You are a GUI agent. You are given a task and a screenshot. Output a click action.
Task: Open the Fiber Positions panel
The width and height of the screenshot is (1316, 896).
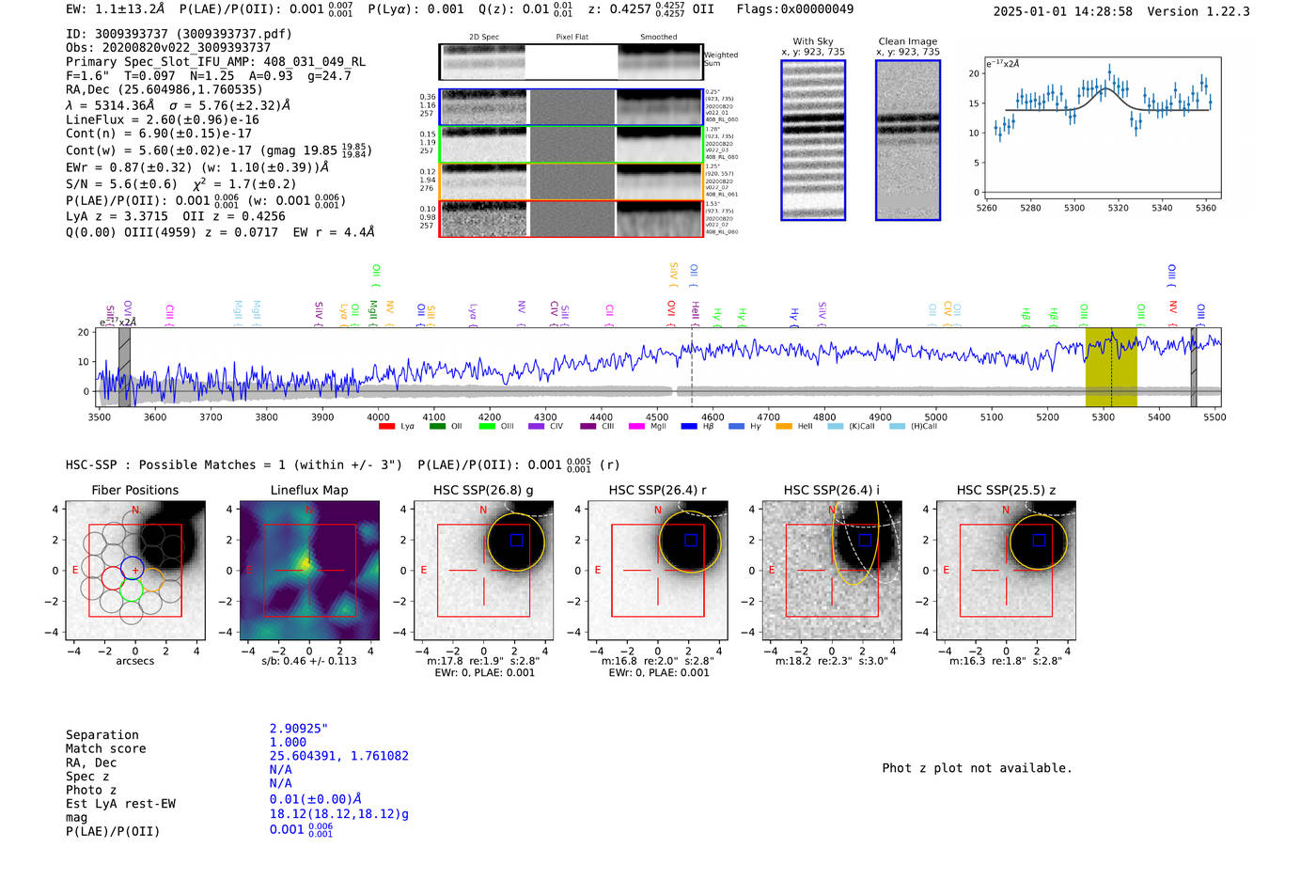click(x=135, y=571)
